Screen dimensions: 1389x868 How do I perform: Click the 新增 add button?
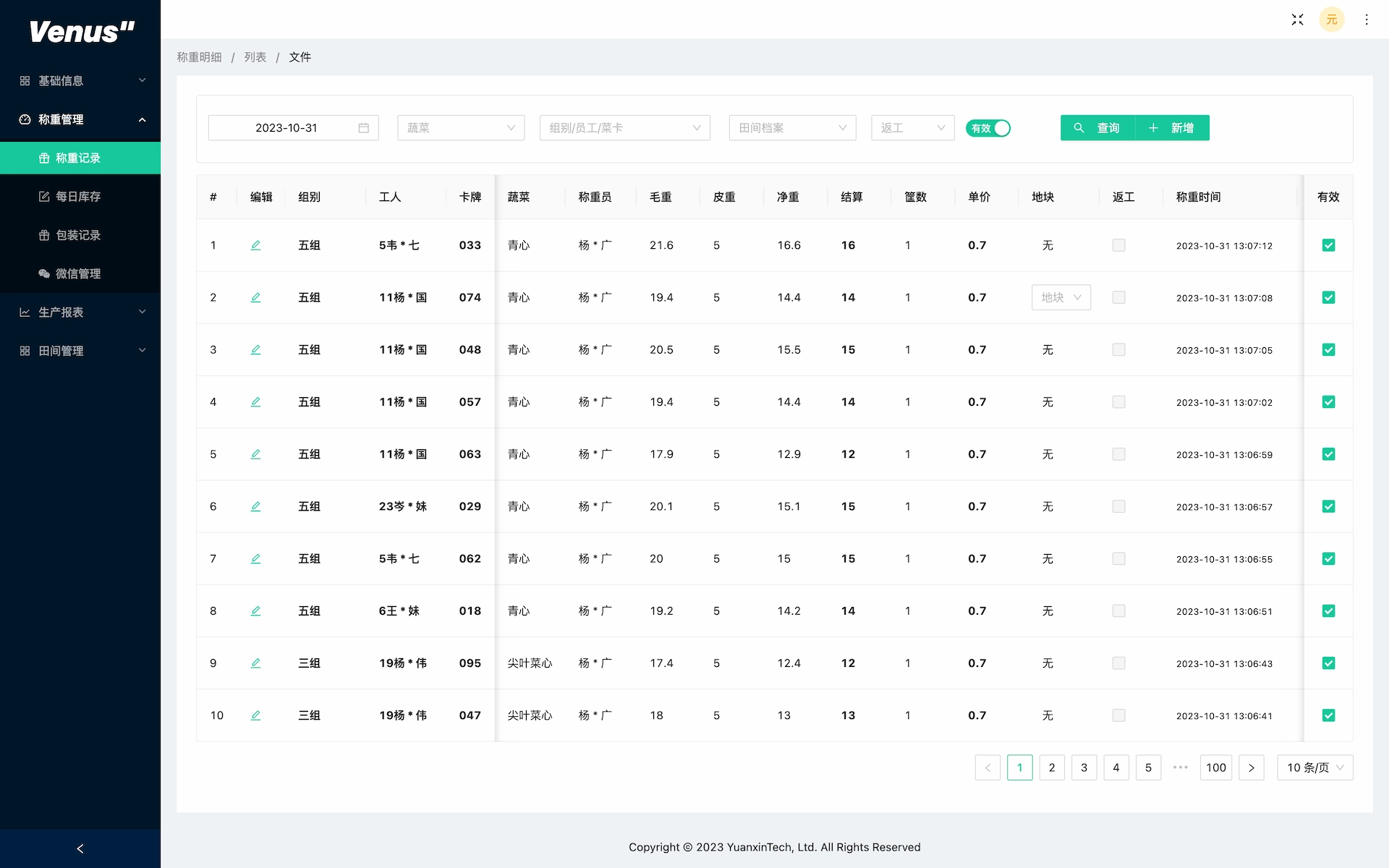coord(1172,128)
